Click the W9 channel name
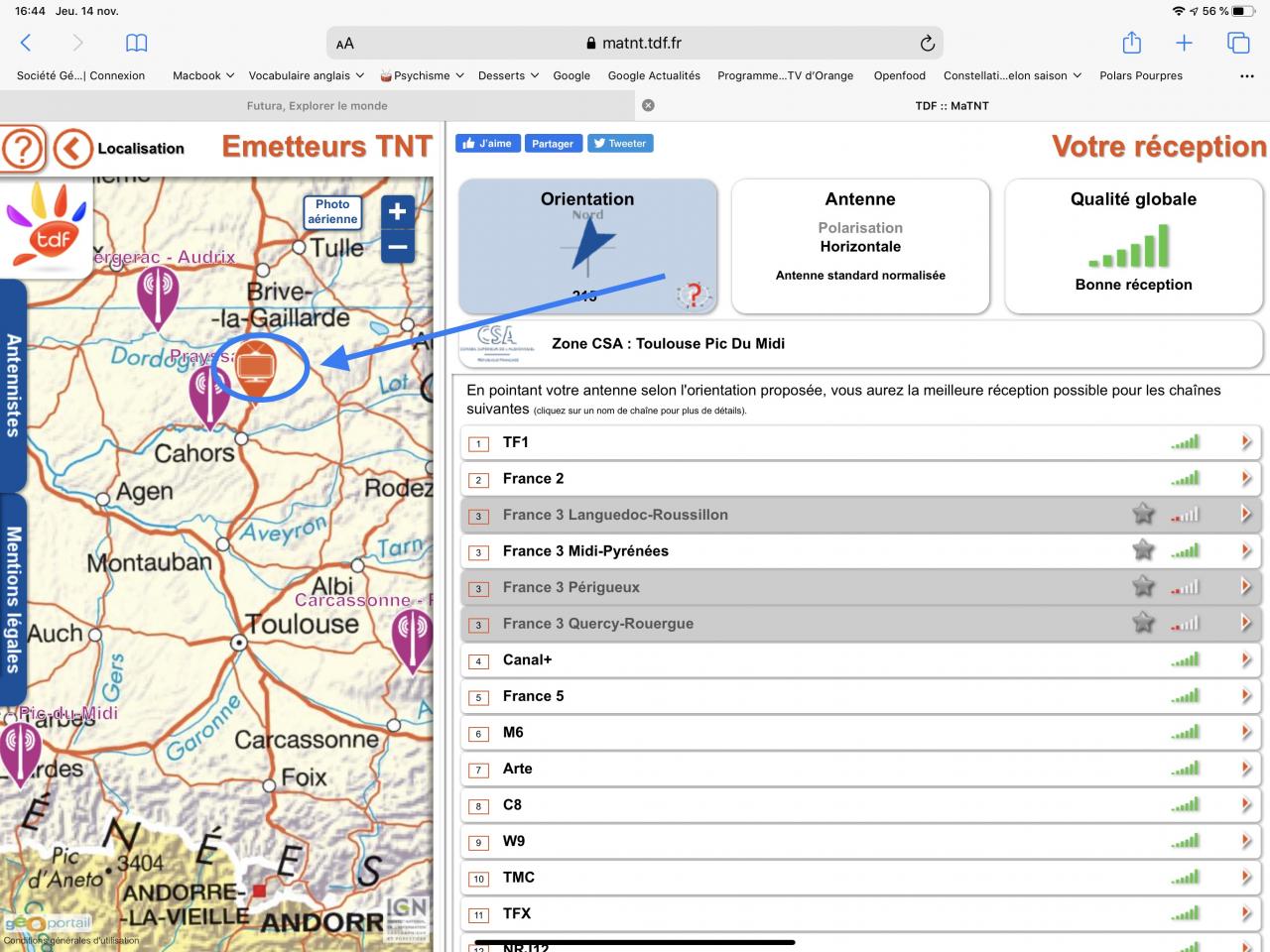This screenshot has width=1270, height=952. (514, 841)
